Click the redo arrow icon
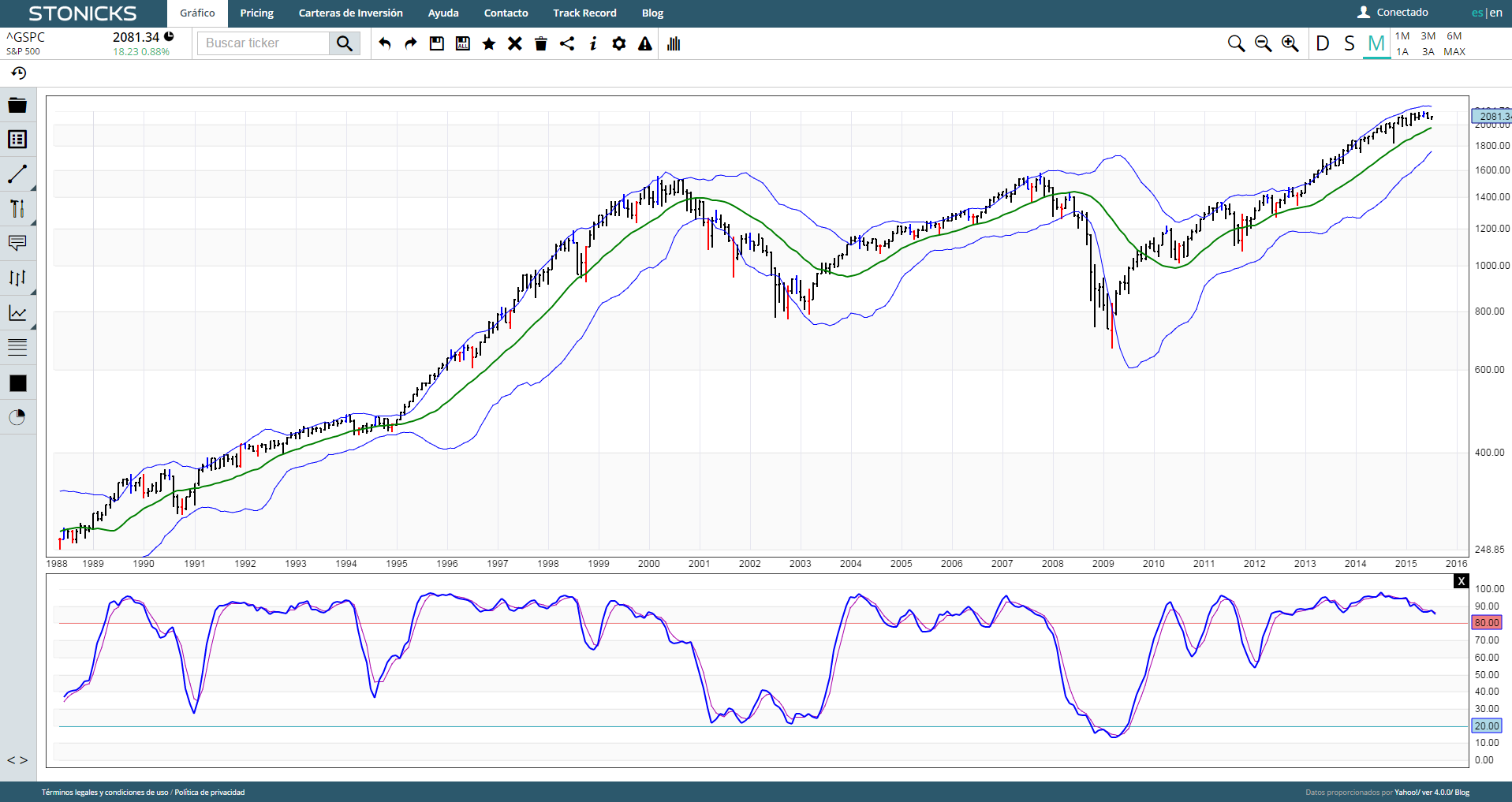Image resolution: width=1512 pixels, height=802 pixels. coord(411,43)
